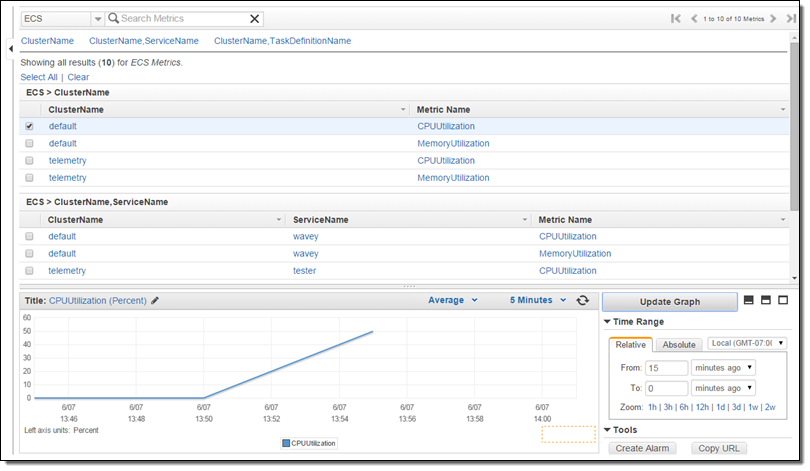This screenshot has width=810, height=471.
Task: Go to next page of metrics
Action: pos(773,19)
